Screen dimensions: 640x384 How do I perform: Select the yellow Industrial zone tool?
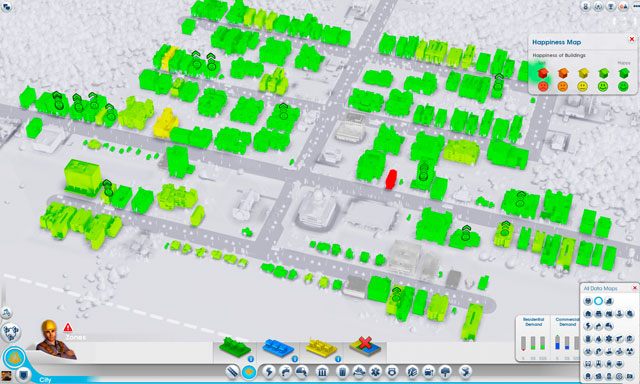tap(322, 347)
